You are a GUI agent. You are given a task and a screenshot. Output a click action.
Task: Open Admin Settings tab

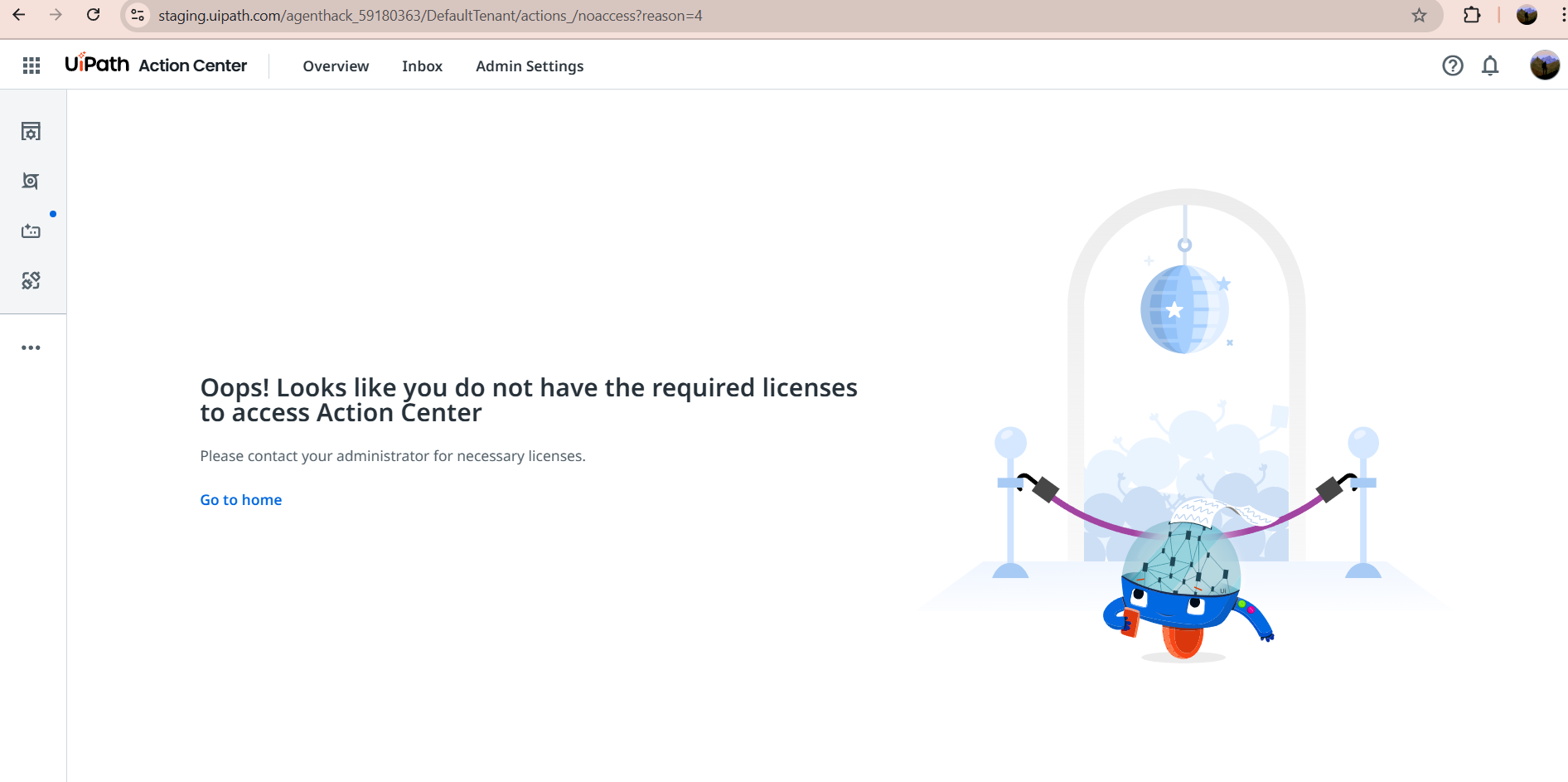[x=530, y=66]
